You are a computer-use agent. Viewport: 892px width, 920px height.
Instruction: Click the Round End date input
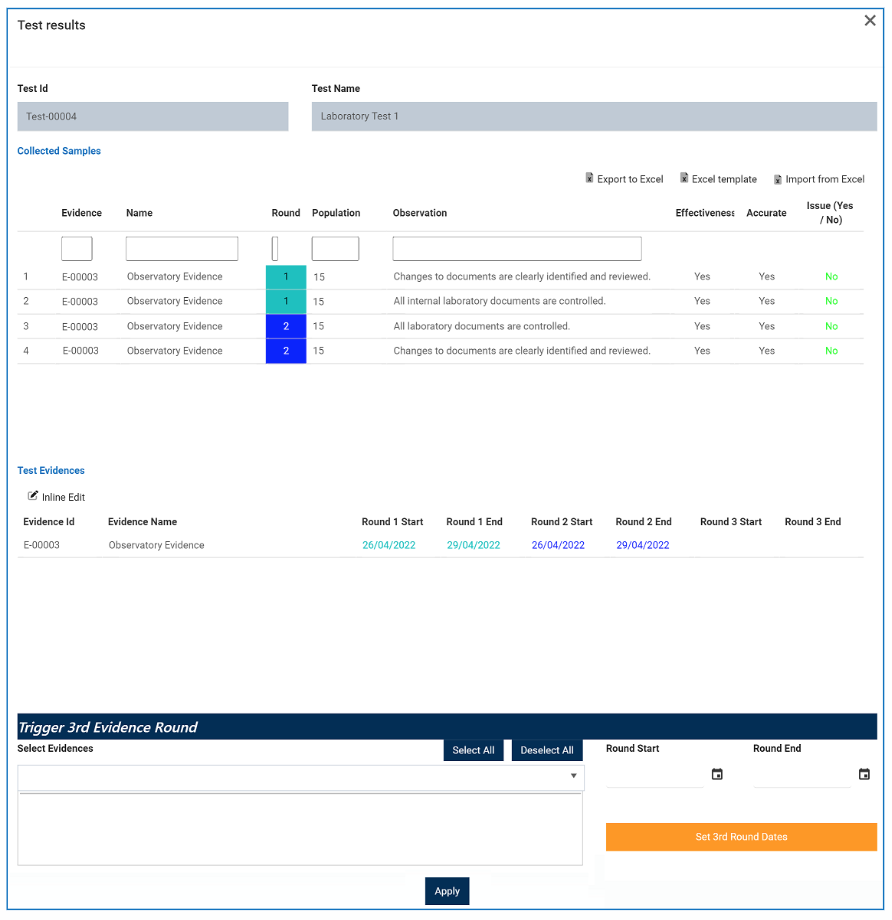pyautogui.click(x=802, y=774)
